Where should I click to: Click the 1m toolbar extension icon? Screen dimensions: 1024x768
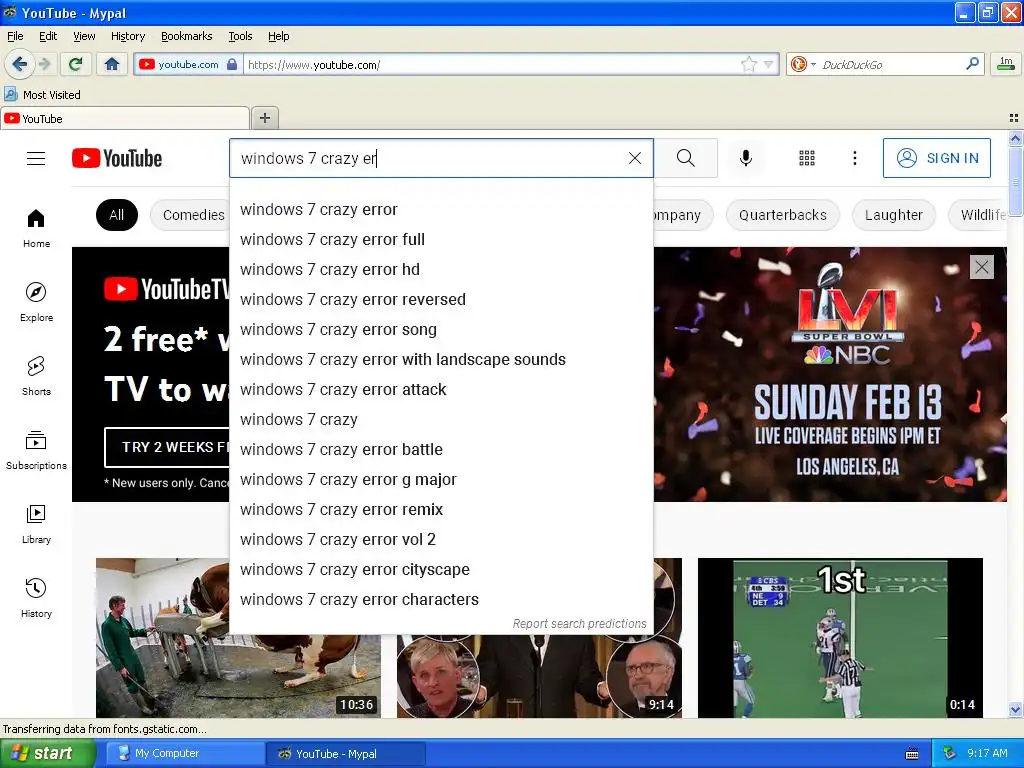point(1006,63)
